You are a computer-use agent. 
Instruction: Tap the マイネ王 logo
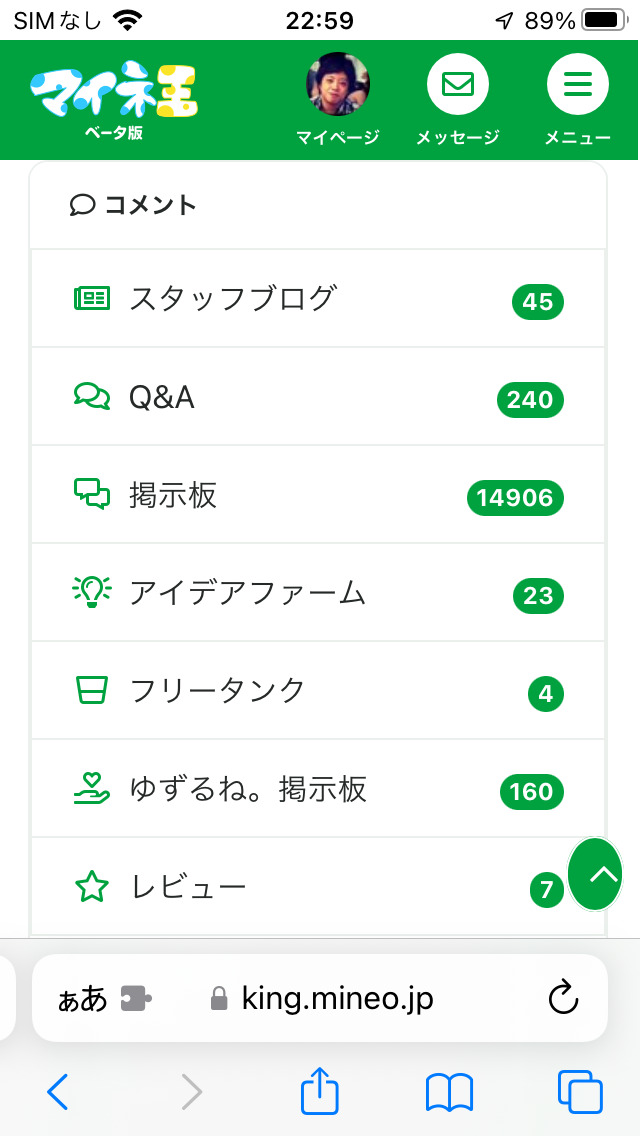(x=113, y=92)
